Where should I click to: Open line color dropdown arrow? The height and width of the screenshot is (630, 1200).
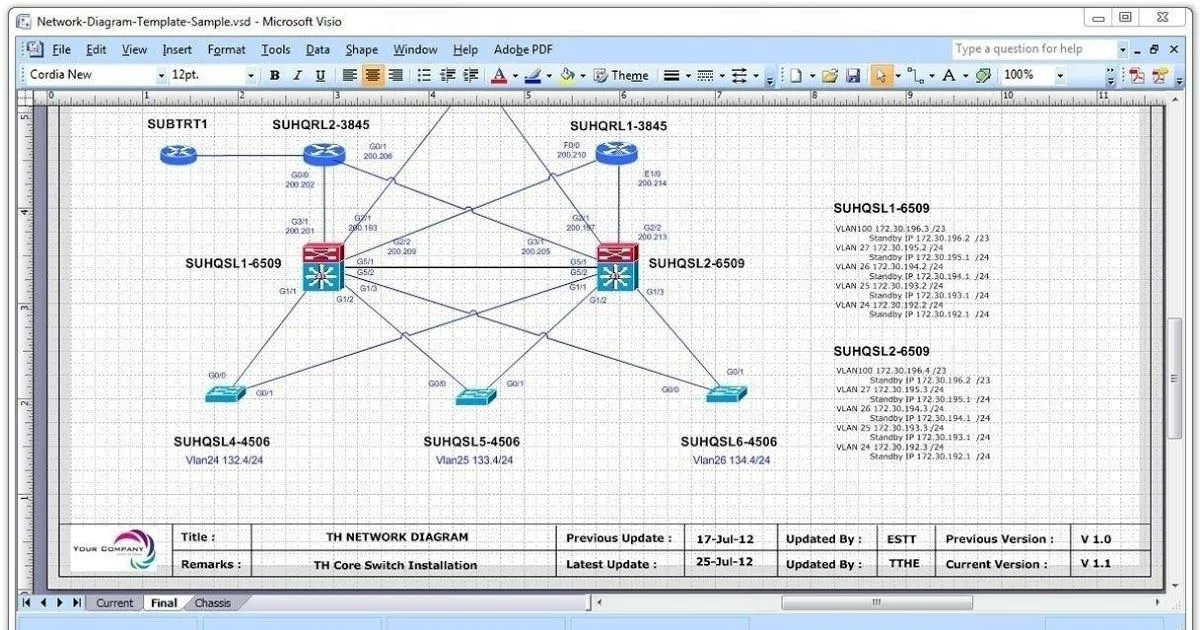(548, 75)
